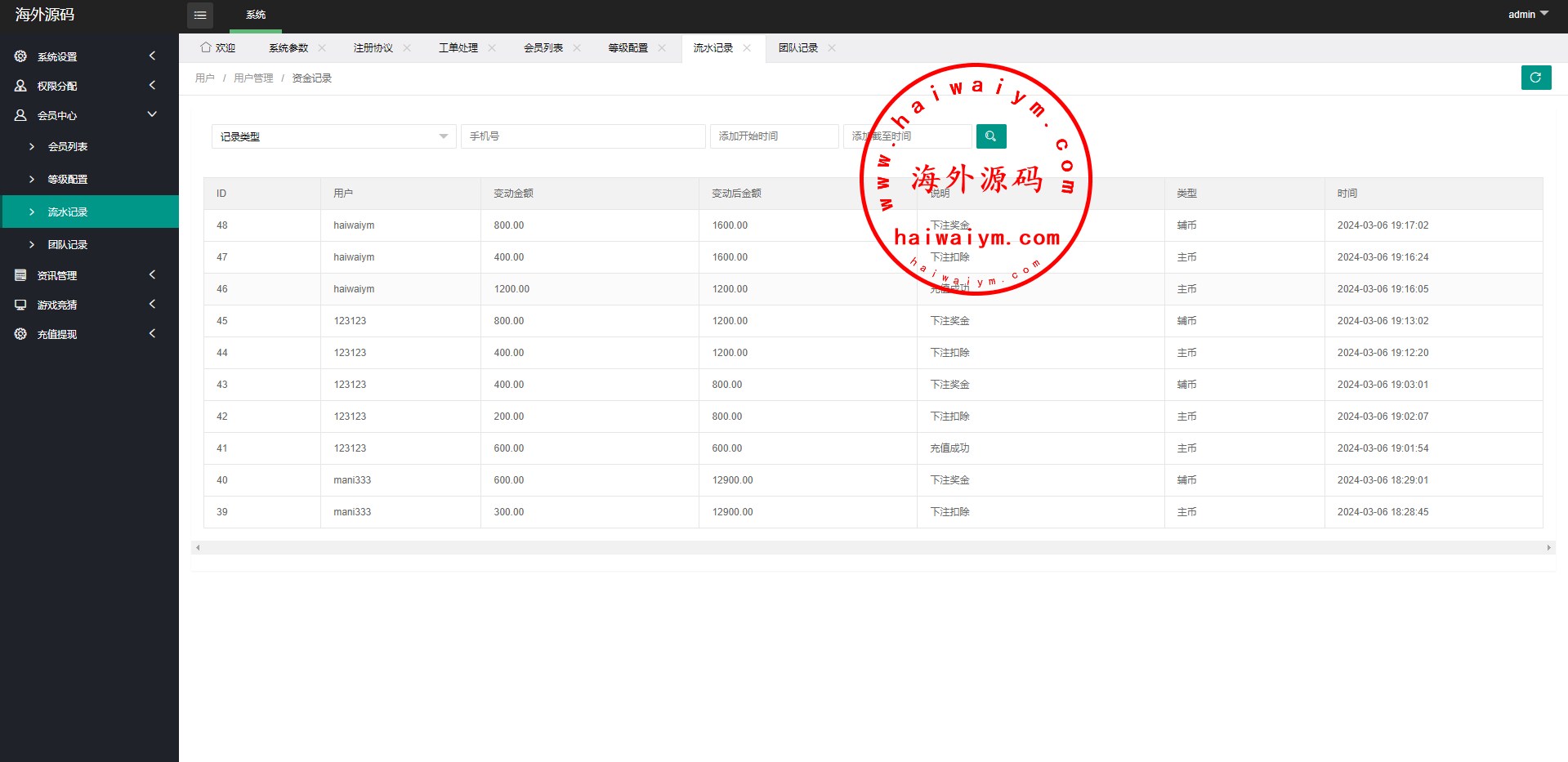The height and width of the screenshot is (762, 1568).
Task: Click the green refresh icon button
Action: (1535, 78)
